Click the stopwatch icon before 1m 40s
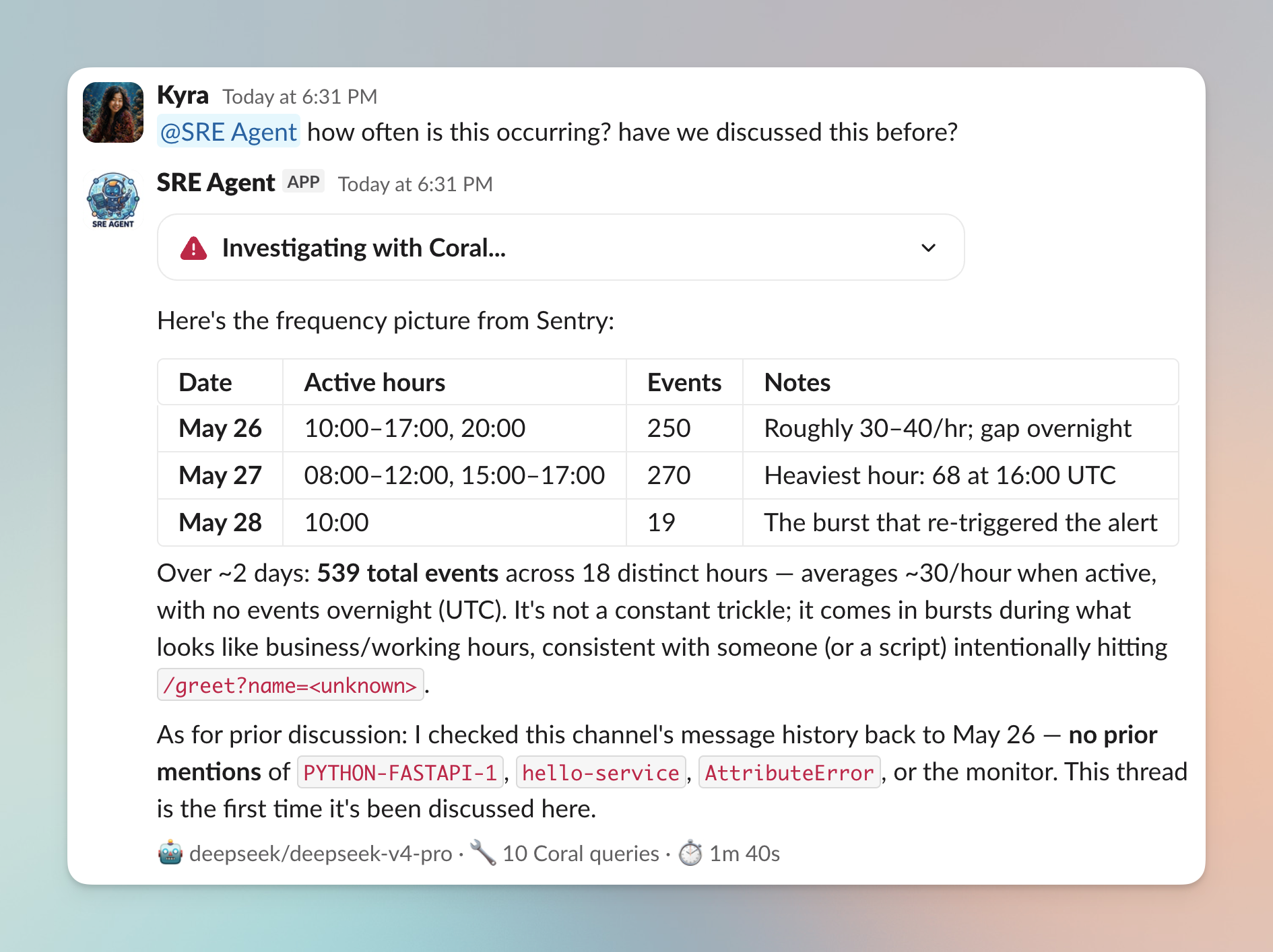Viewport: 1273px width, 952px height. click(x=690, y=853)
